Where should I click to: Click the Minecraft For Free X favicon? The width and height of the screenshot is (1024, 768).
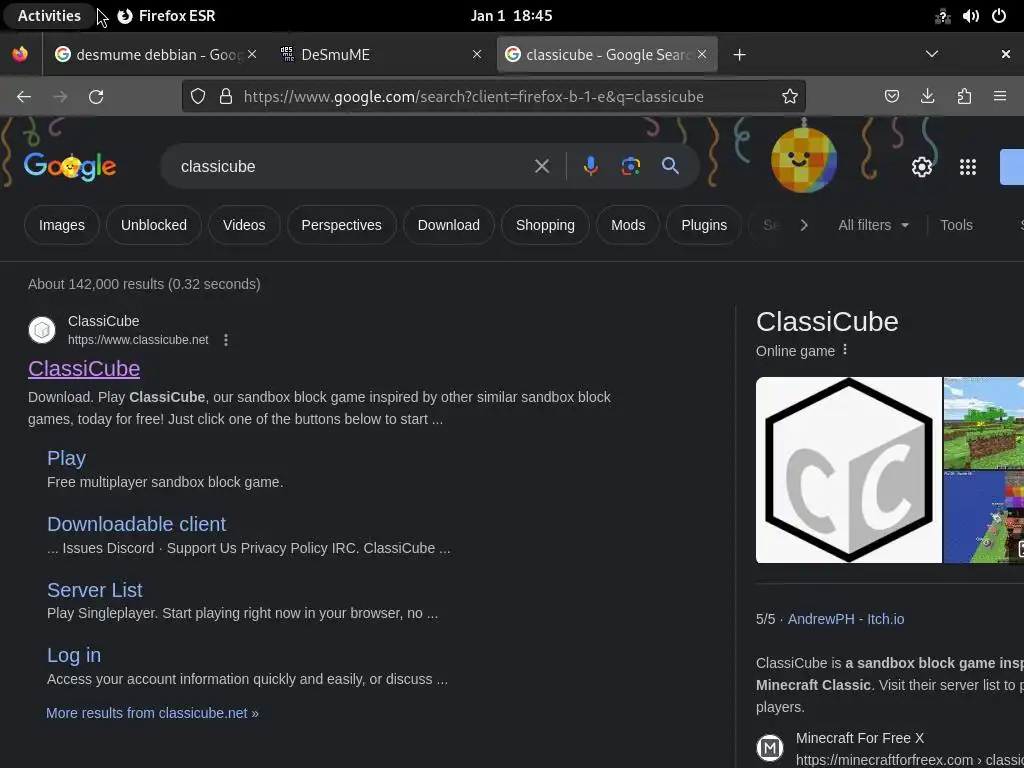tap(770, 748)
